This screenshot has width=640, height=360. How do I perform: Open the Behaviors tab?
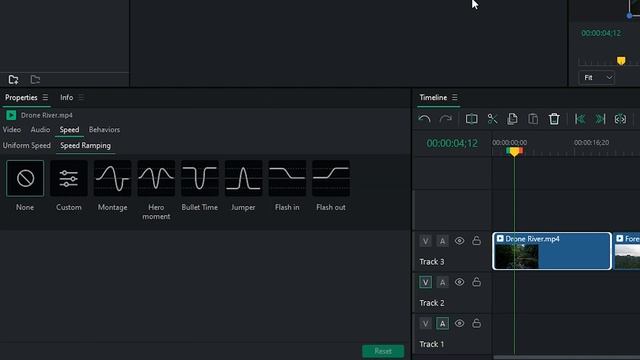[104, 130]
